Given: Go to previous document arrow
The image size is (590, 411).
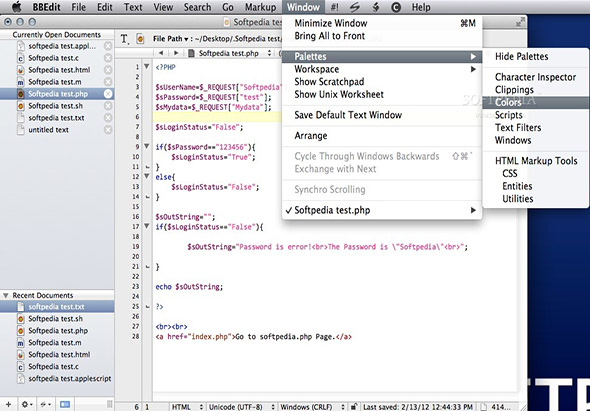Looking at the screenshot, I should pyautogui.click(x=161, y=53).
